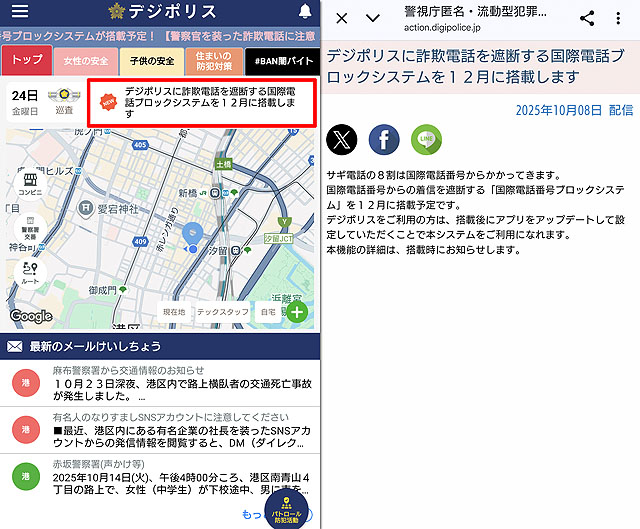
Task: Tap the コンビニ store map icon
Action: click(28, 183)
